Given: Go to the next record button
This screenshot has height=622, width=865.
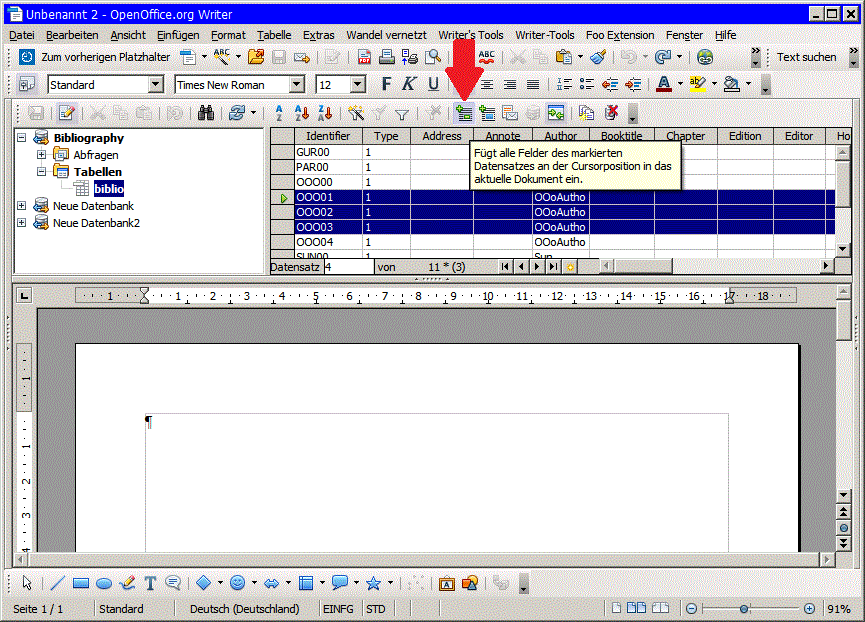Looking at the screenshot, I should (537, 267).
